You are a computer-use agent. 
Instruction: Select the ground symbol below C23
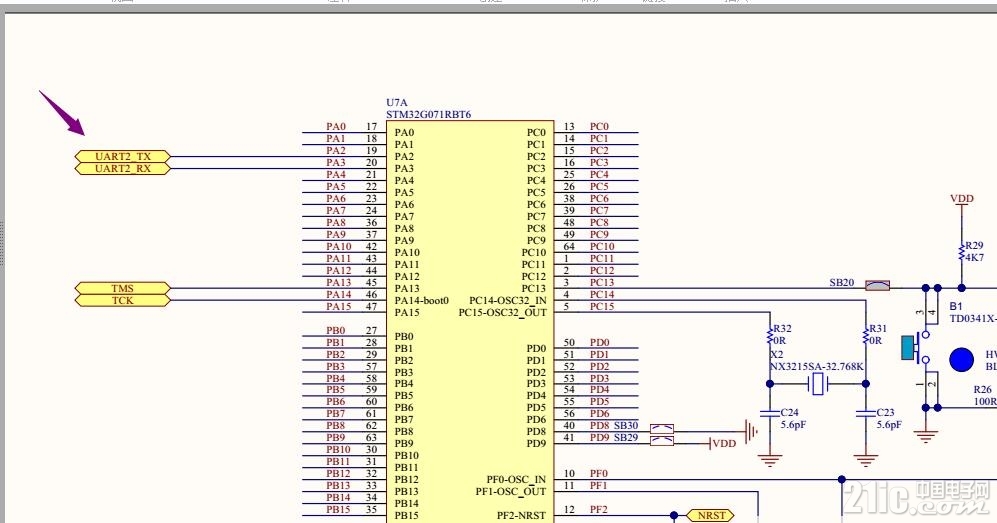pos(866,460)
